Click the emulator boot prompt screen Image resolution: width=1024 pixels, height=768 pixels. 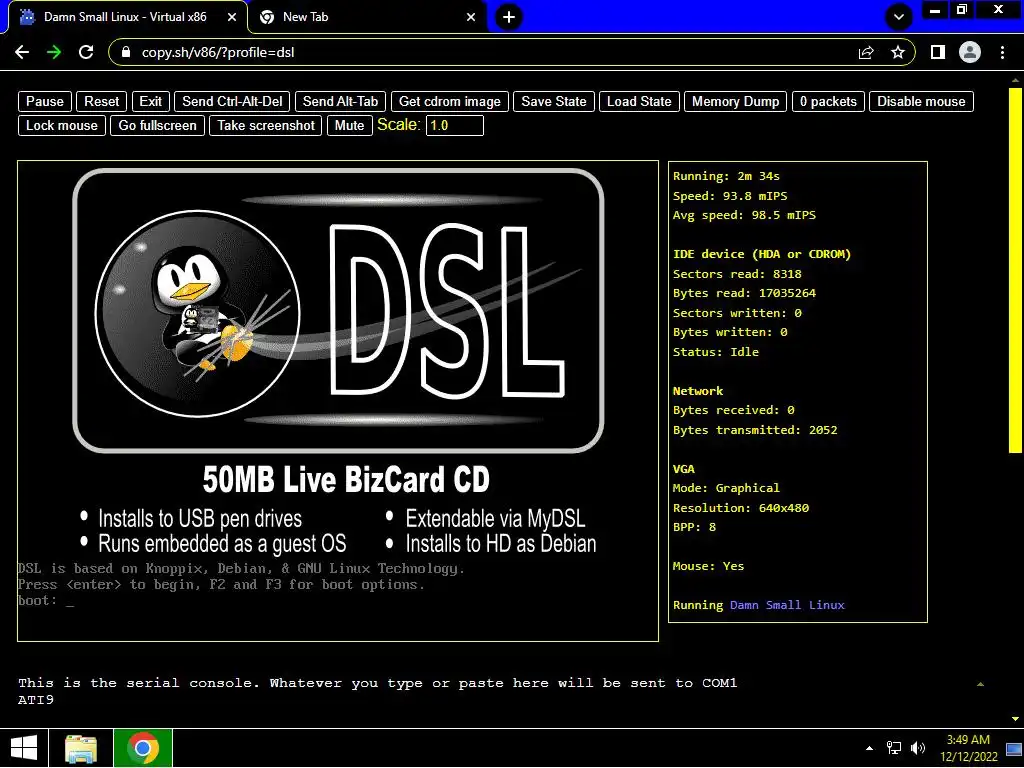pyautogui.click(x=338, y=401)
